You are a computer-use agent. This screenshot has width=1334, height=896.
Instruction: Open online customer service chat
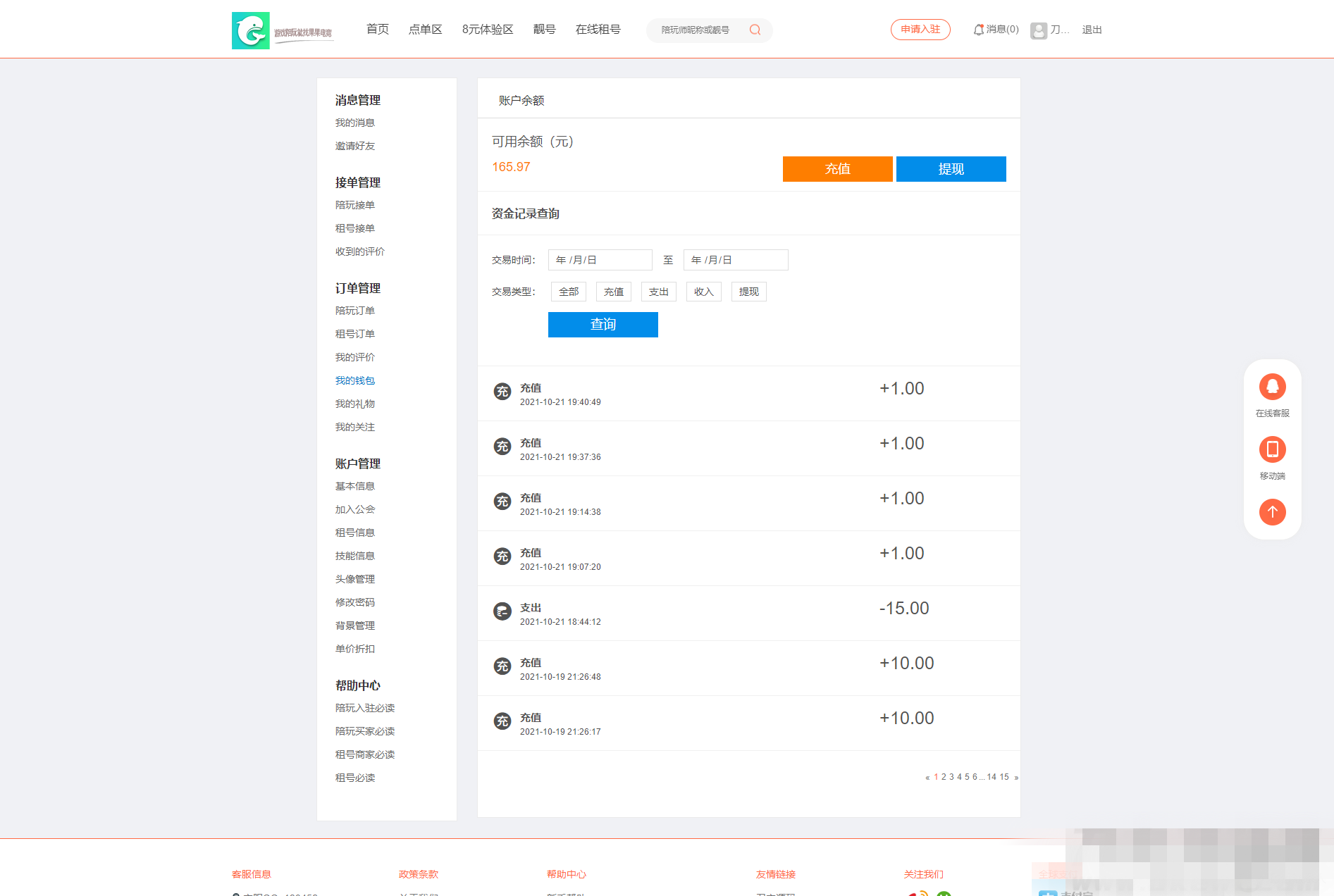pos(1272,387)
